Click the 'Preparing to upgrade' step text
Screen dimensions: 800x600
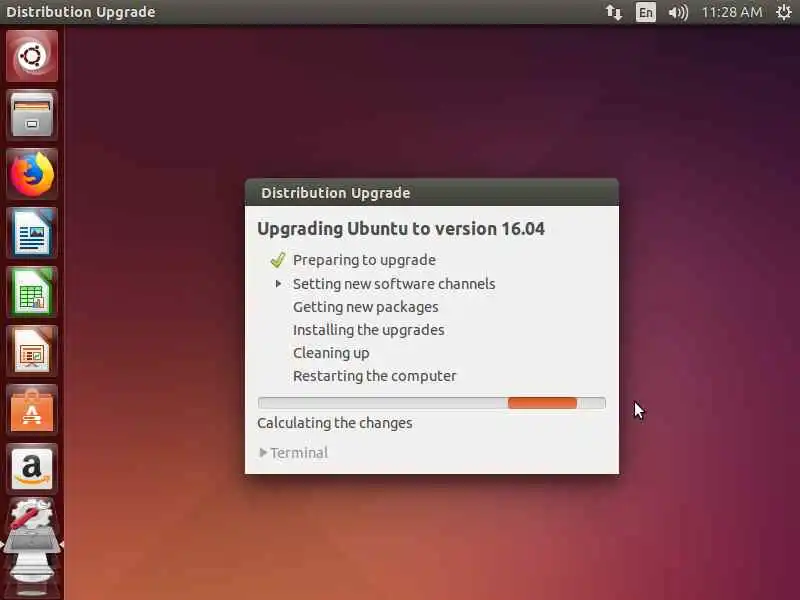tap(364, 260)
